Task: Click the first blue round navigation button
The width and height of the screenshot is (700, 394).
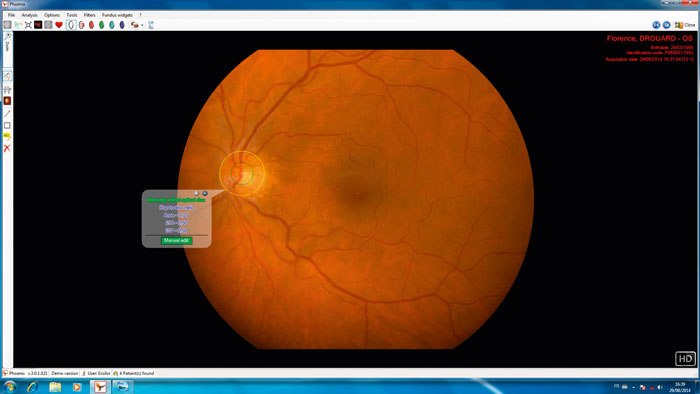Action: pyautogui.click(x=656, y=25)
